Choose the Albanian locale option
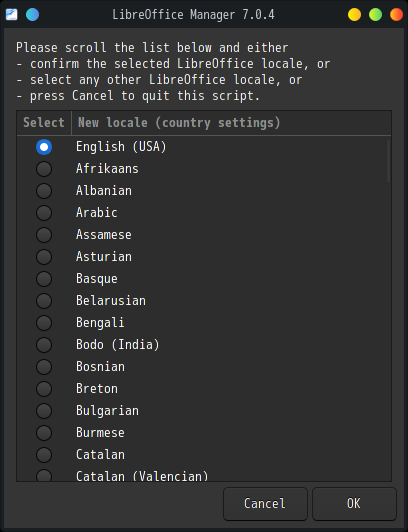408x532 pixels. tap(44, 191)
